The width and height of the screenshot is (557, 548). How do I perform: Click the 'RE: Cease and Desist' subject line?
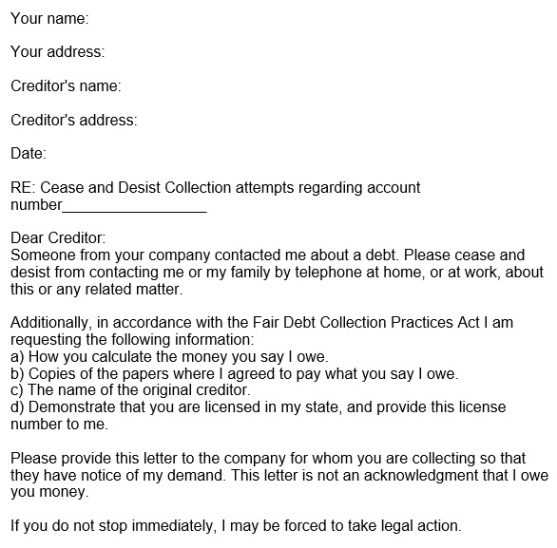click(x=215, y=188)
